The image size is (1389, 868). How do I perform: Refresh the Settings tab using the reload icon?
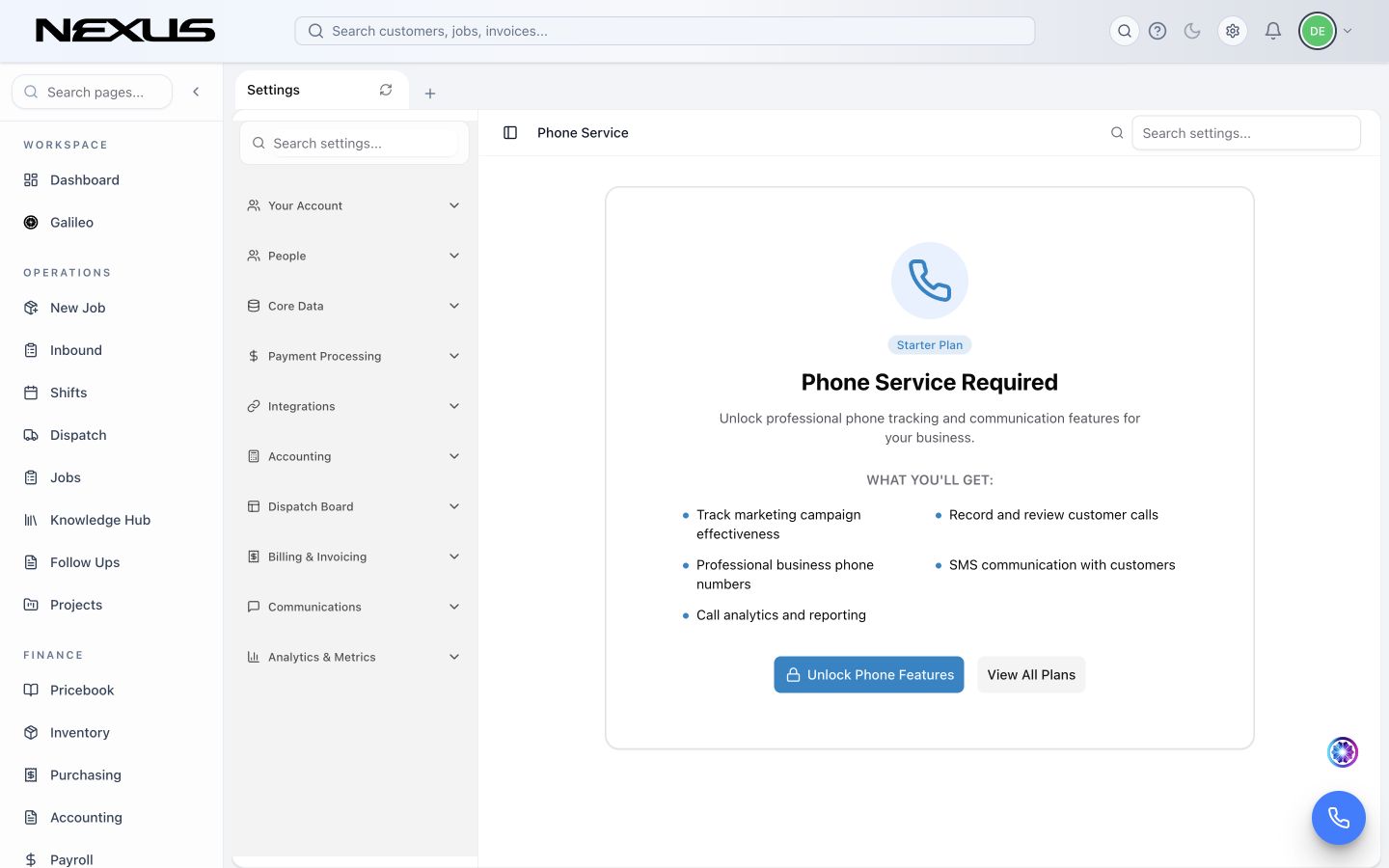point(386,90)
